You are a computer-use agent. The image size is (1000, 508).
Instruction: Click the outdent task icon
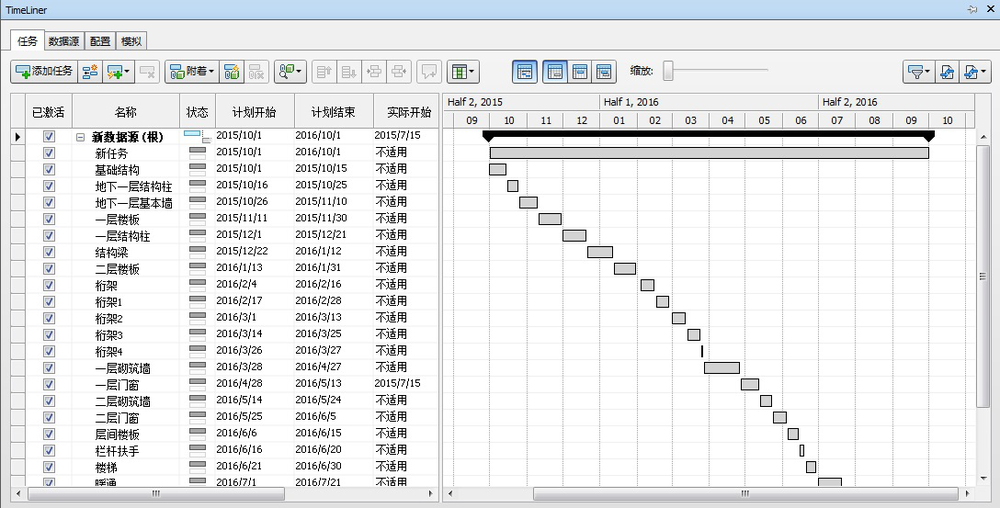pyautogui.click(x=399, y=72)
